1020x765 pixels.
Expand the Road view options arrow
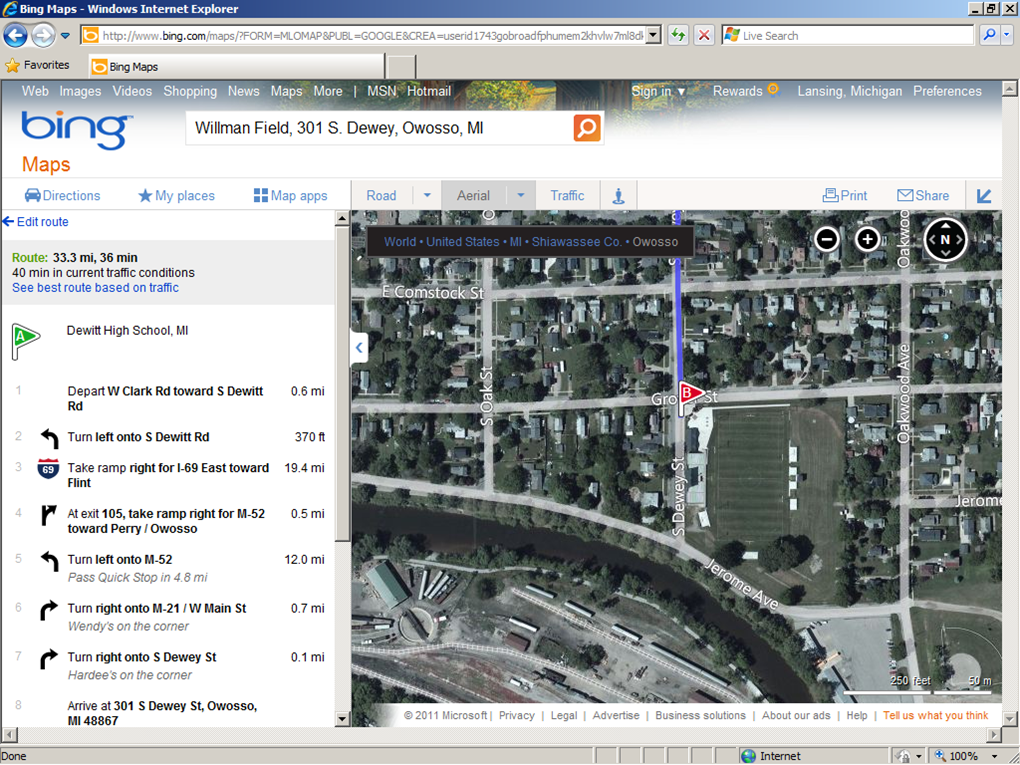tap(427, 195)
